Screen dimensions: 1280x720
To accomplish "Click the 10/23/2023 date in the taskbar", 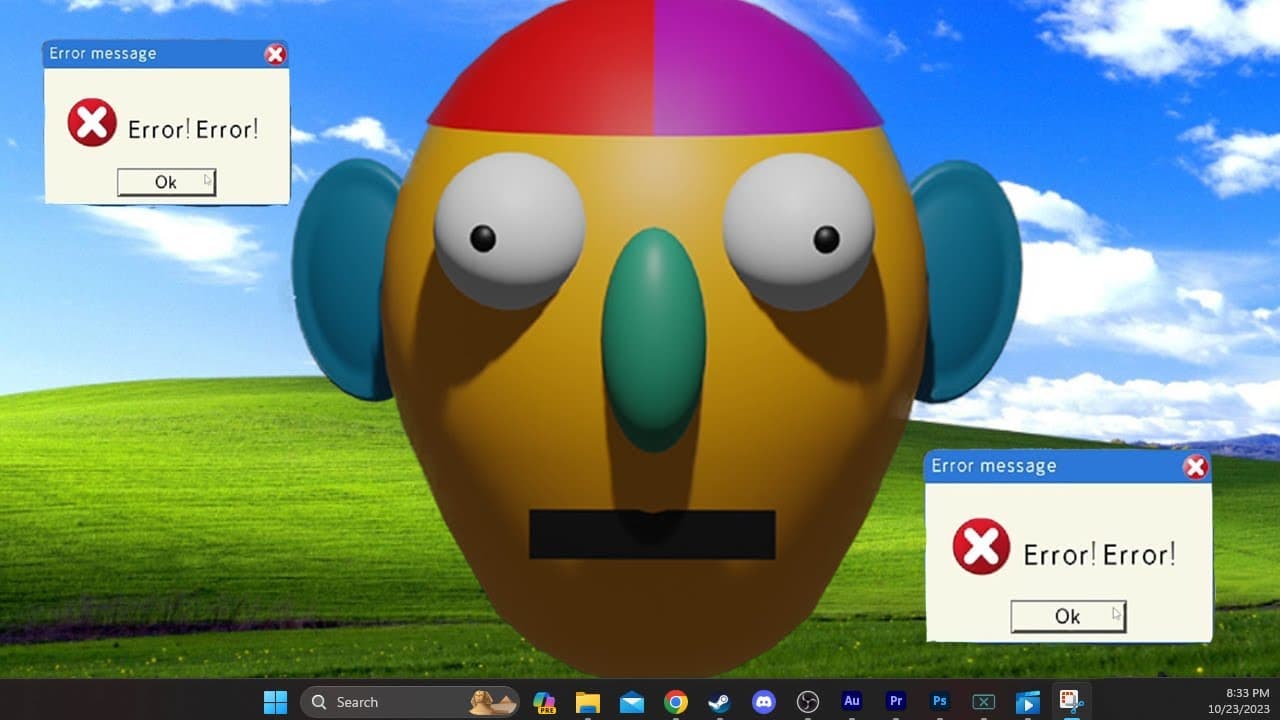I will (1238, 709).
